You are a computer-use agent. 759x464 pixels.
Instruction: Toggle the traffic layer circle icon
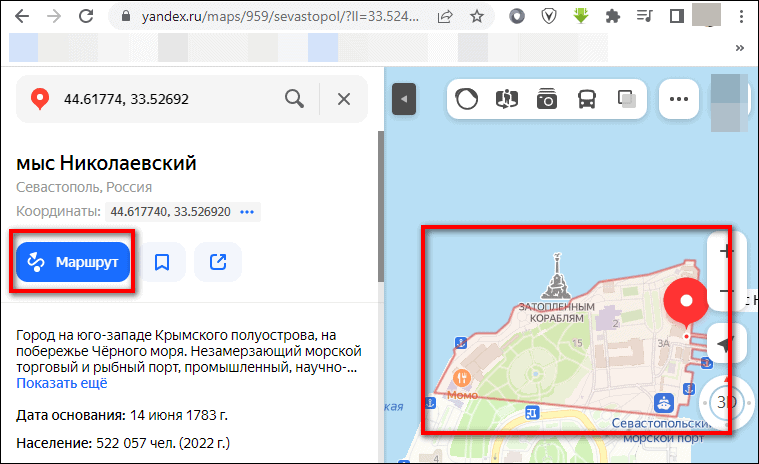click(x=466, y=99)
